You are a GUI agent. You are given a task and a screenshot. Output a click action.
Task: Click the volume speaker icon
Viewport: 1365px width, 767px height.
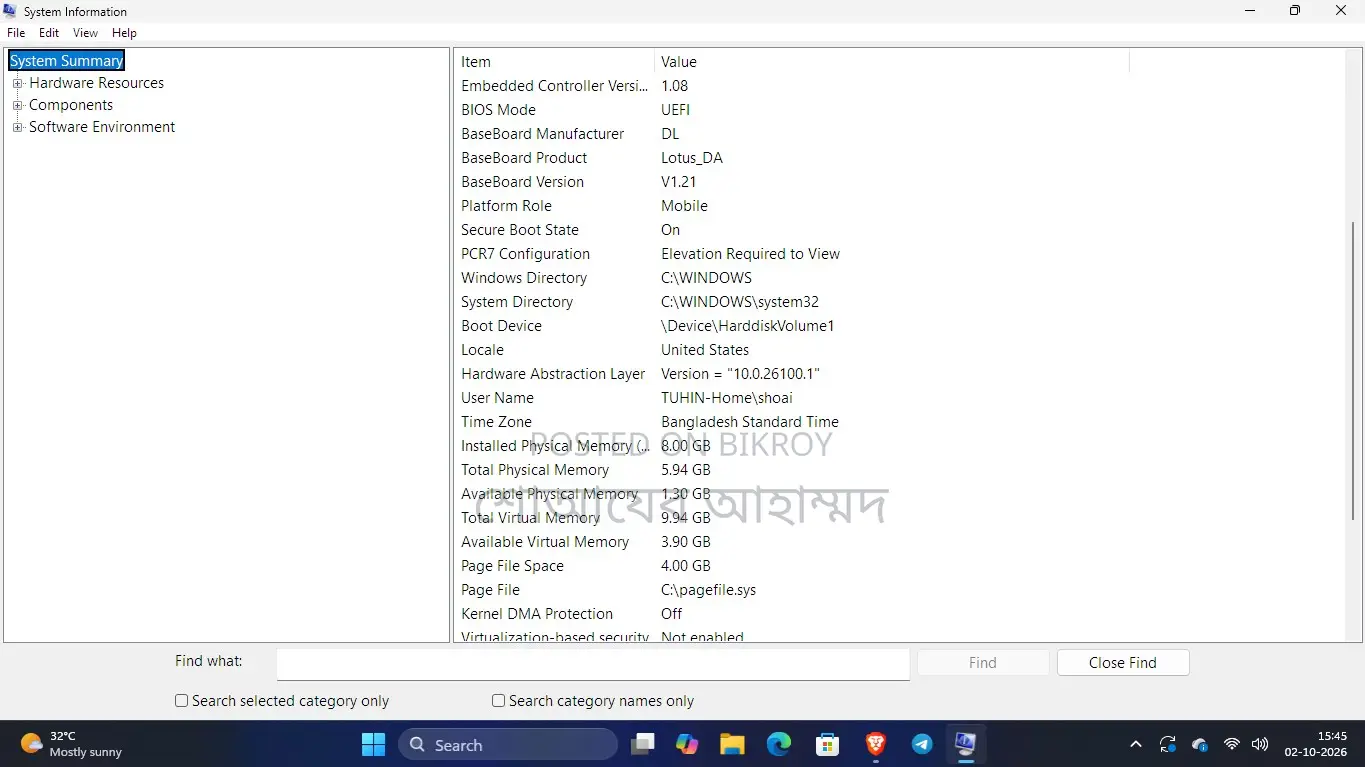click(x=1260, y=745)
